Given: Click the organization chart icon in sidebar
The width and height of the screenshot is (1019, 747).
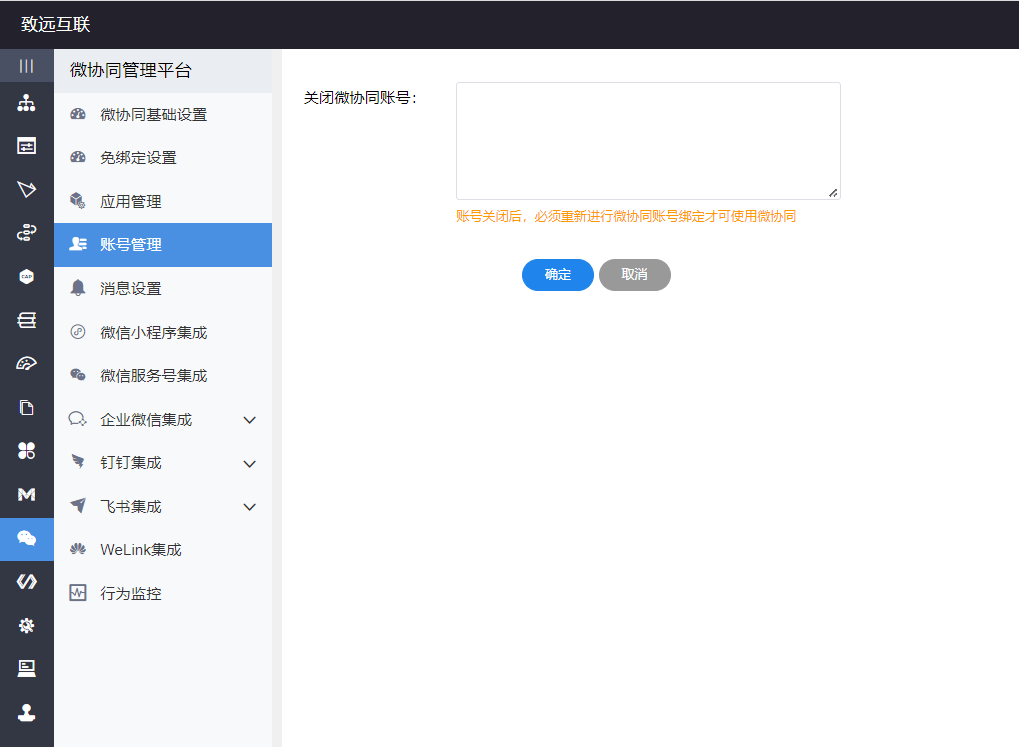Looking at the screenshot, I should point(27,103).
